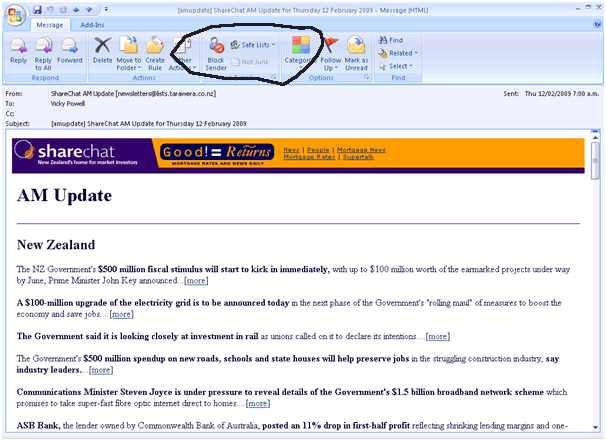
Task: Click the Office button orb
Action: pyautogui.click(x=12, y=12)
